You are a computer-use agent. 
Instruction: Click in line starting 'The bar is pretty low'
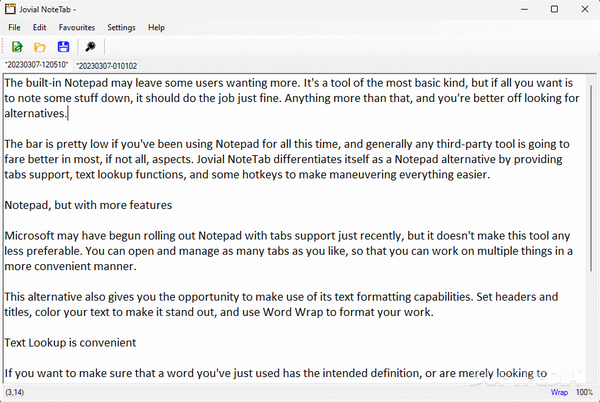click(287, 144)
